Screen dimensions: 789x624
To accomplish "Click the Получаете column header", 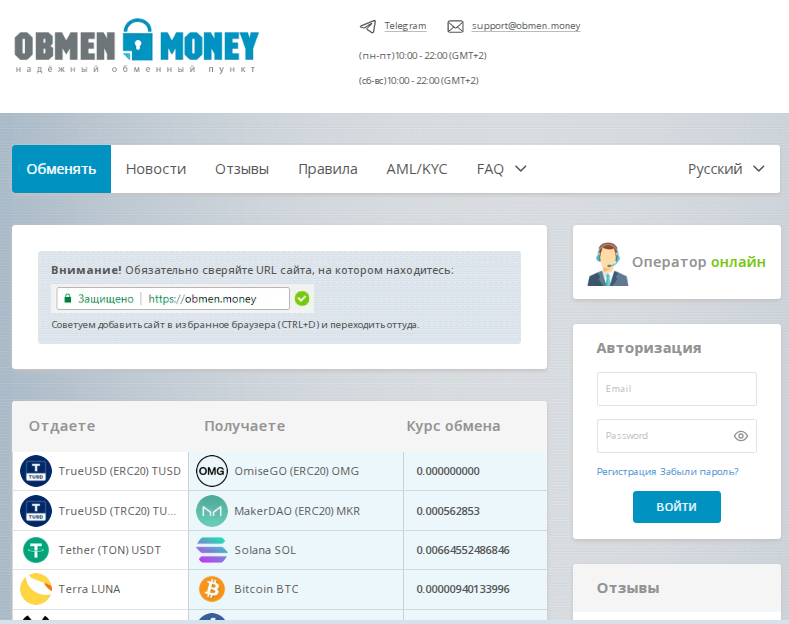I will [245, 426].
